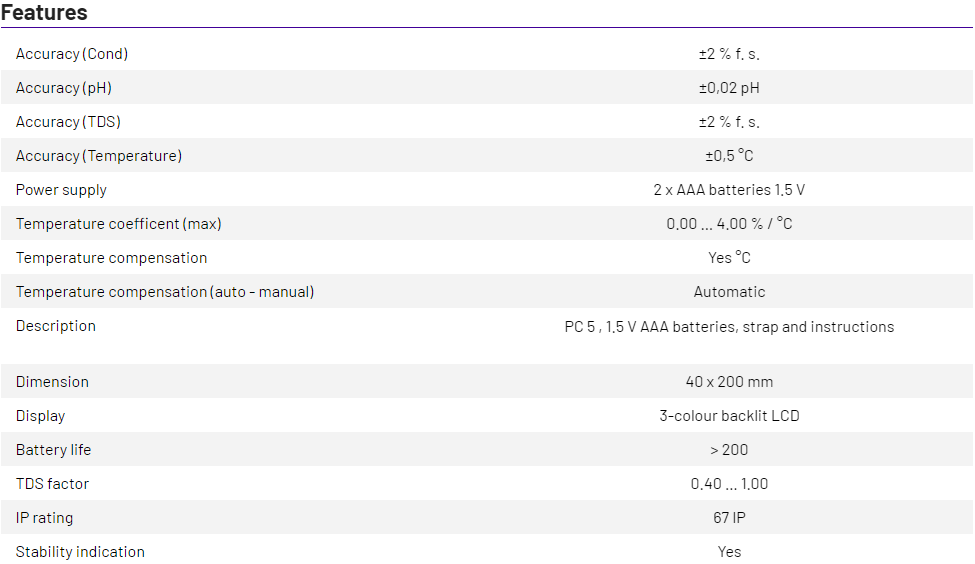The height and width of the screenshot is (564, 975).
Task: Click the Accuracy (Cond) label
Action: [x=72, y=54]
